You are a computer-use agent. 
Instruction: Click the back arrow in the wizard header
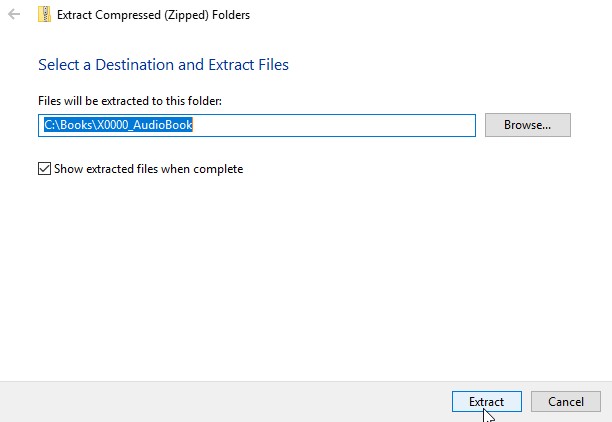[x=14, y=15]
